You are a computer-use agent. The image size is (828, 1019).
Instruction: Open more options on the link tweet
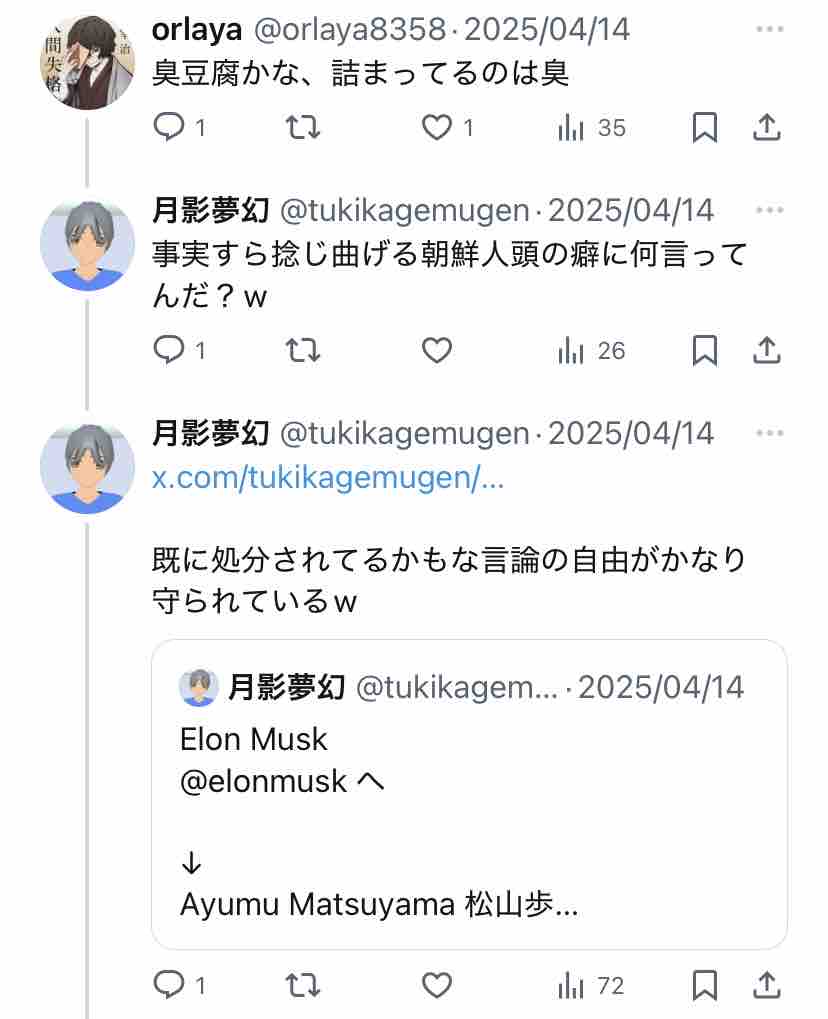tap(770, 433)
